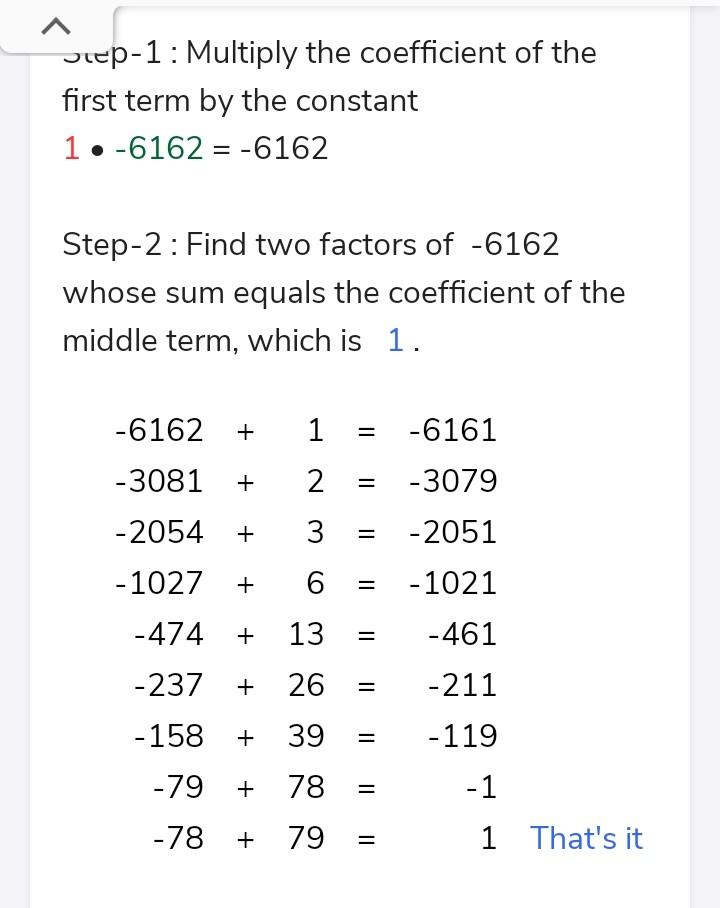The width and height of the screenshot is (720, 908).
Task: Click the blue middle term coefficient 1
Action: [396, 341]
